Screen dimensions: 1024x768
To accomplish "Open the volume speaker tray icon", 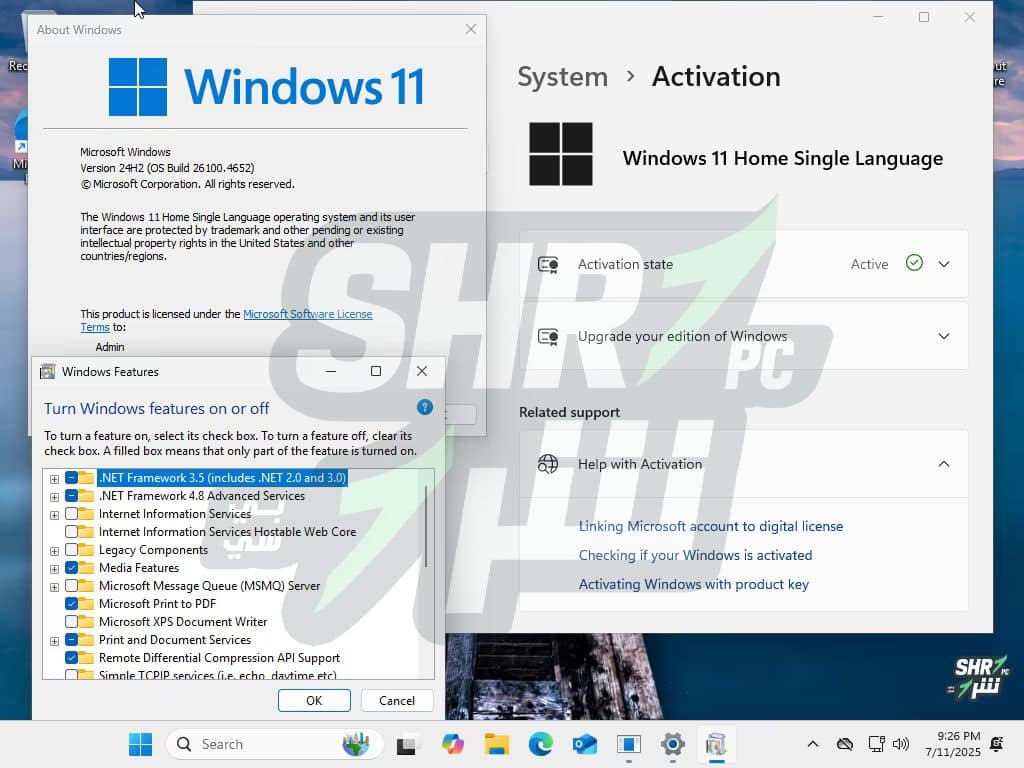I will tap(901, 744).
